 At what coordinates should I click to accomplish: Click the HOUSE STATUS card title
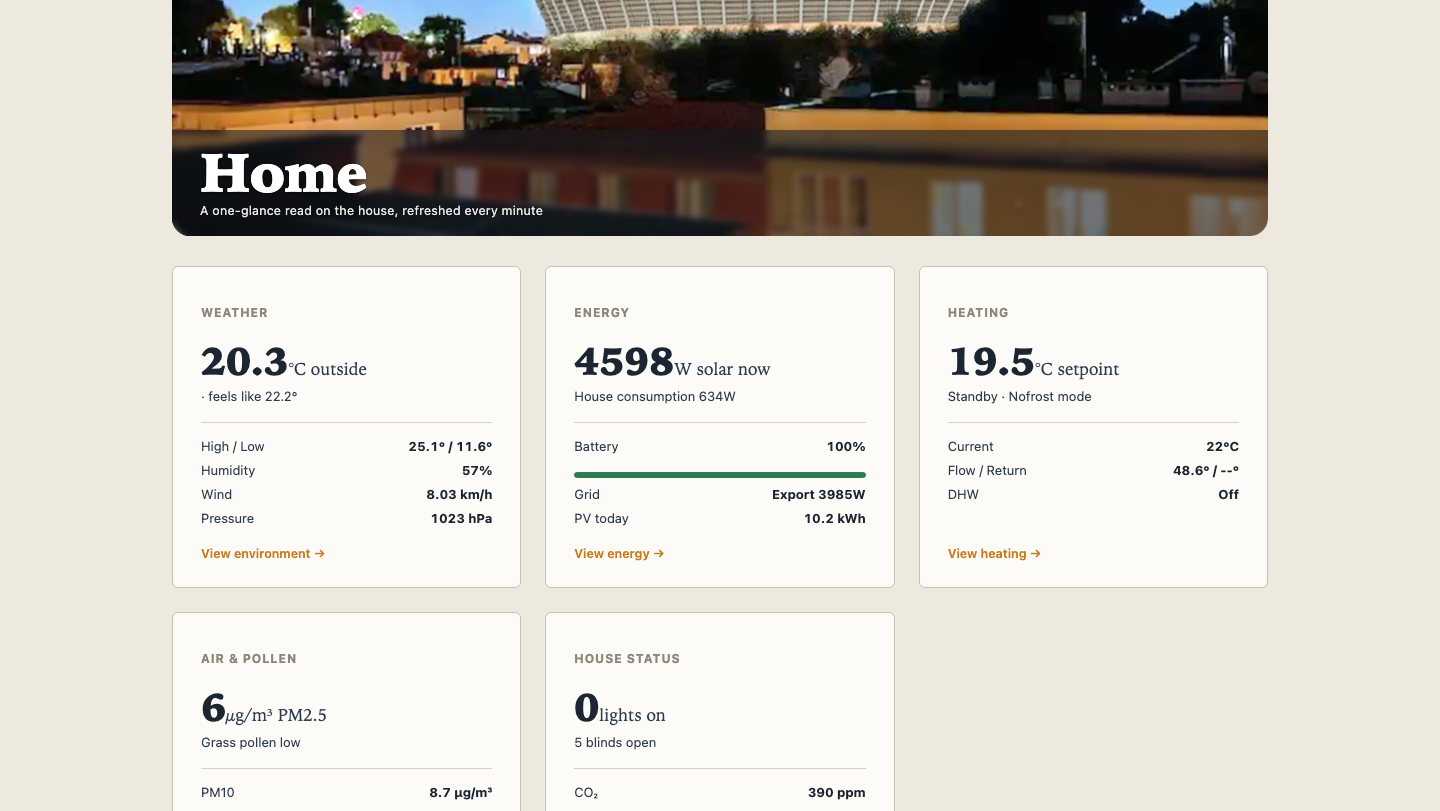pyautogui.click(x=627, y=659)
